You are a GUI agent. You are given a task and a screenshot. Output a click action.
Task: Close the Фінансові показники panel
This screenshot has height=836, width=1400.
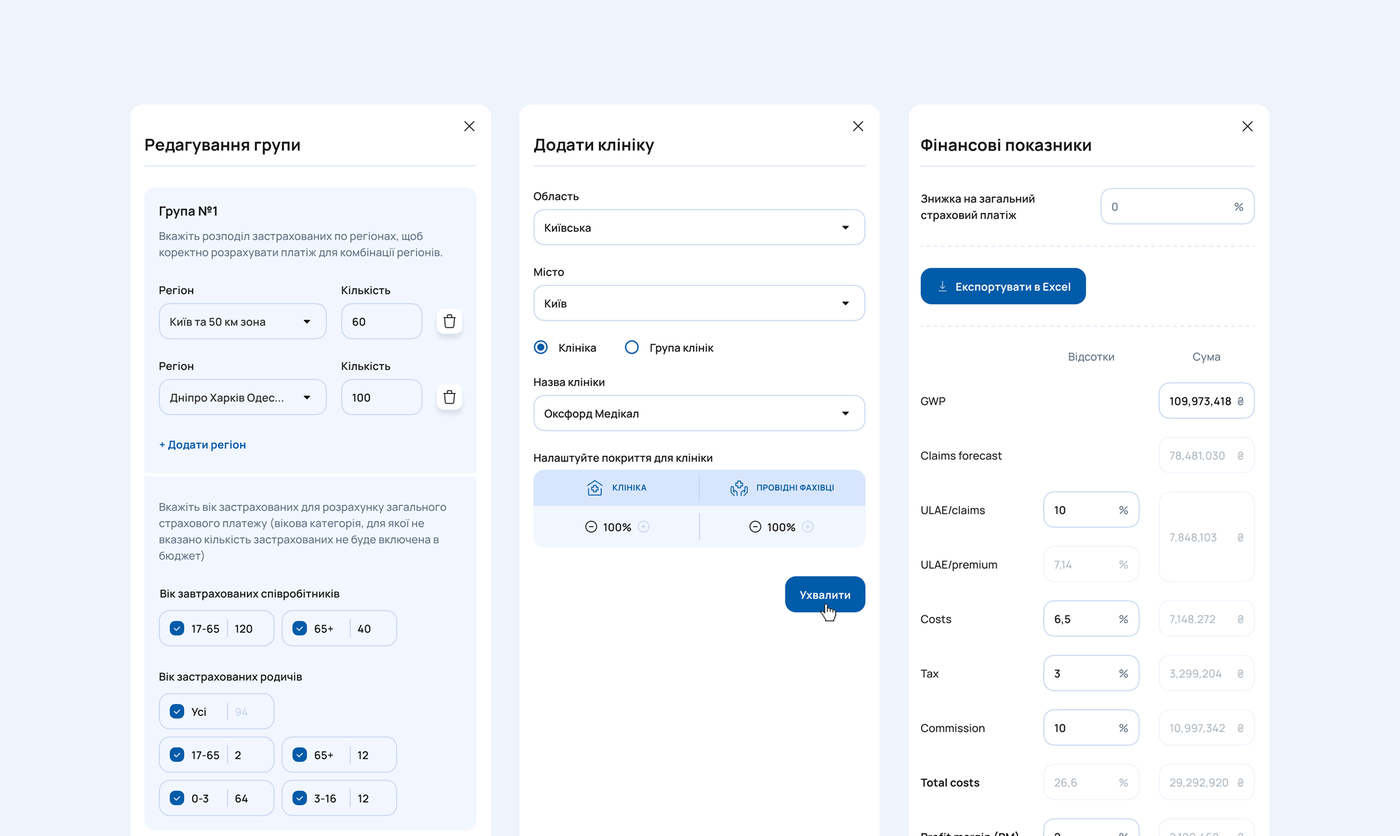1247,127
